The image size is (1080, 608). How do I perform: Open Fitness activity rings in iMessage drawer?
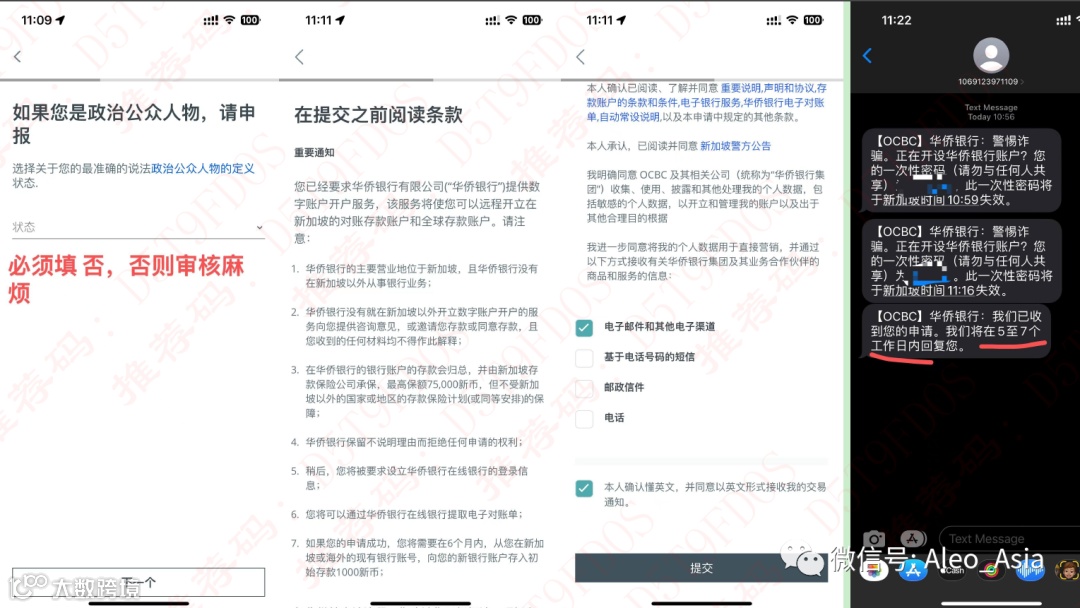tap(991, 570)
